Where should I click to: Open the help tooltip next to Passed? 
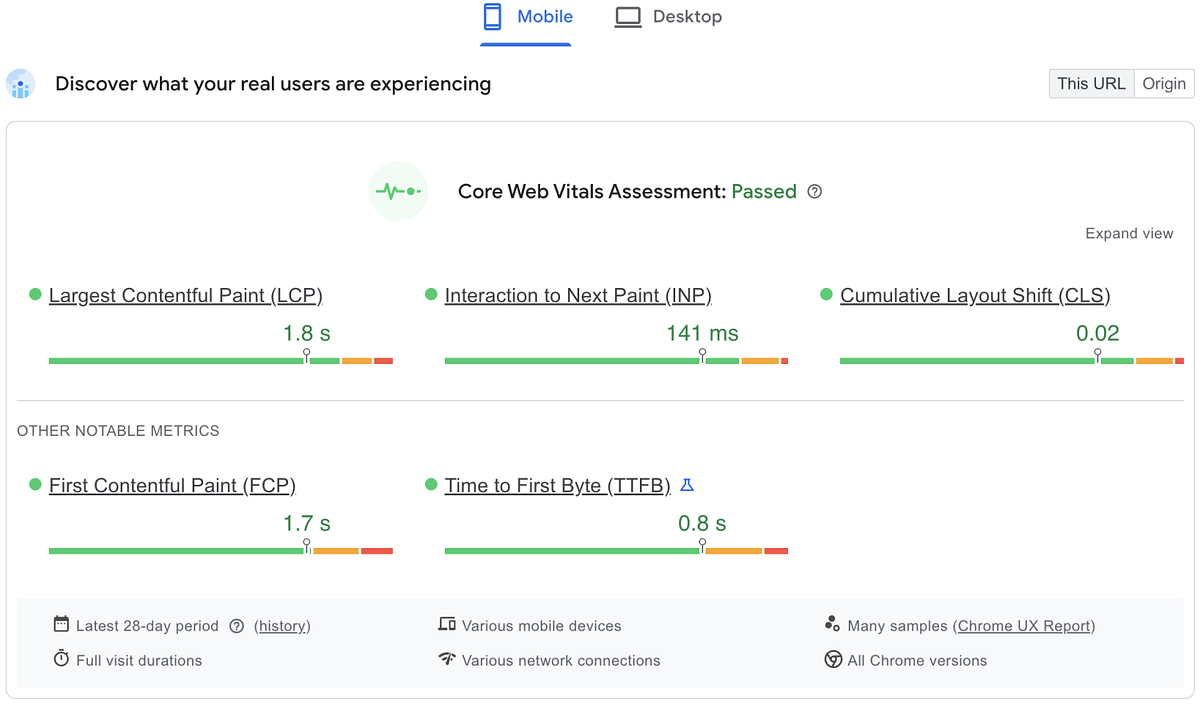tap(814, 191)
